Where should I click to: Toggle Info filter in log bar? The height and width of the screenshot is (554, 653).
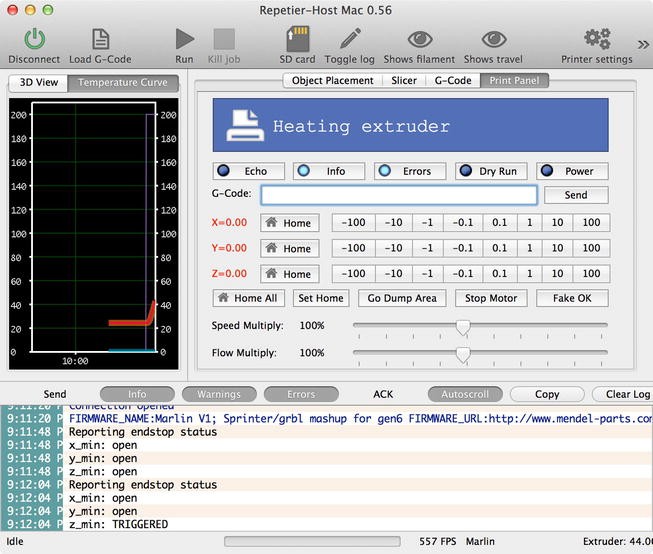(x=137, y=394)
